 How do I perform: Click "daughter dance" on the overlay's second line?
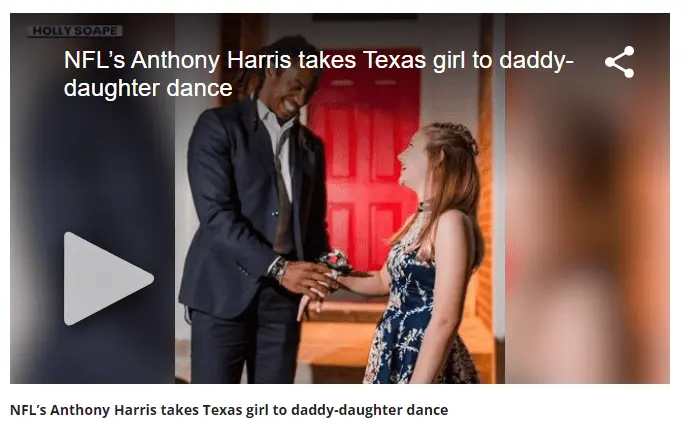click(148, 88)
